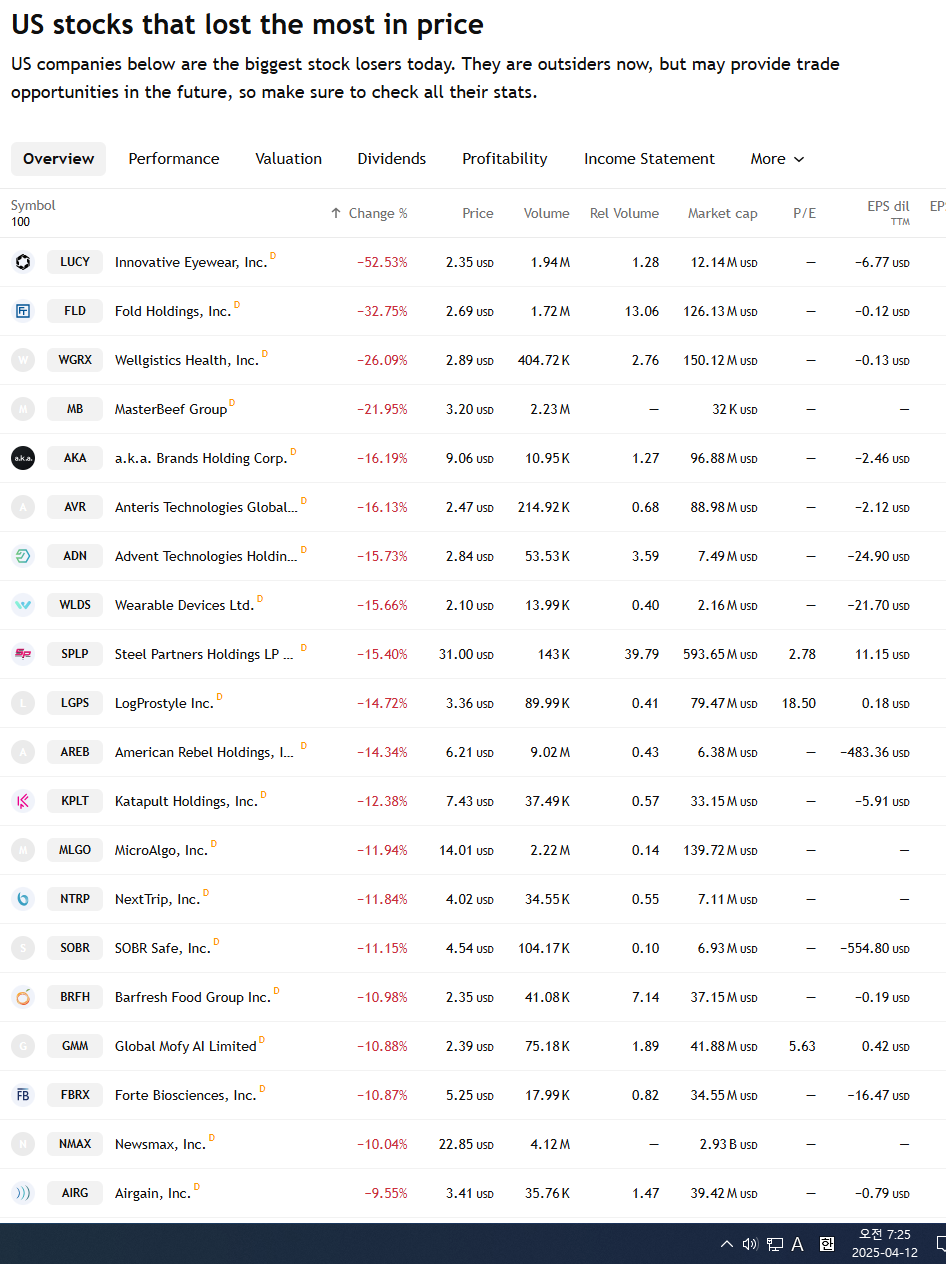Open the taskbar clock and date
946x1264 pixels.
pyautogui.click(x=884, y=1244)
